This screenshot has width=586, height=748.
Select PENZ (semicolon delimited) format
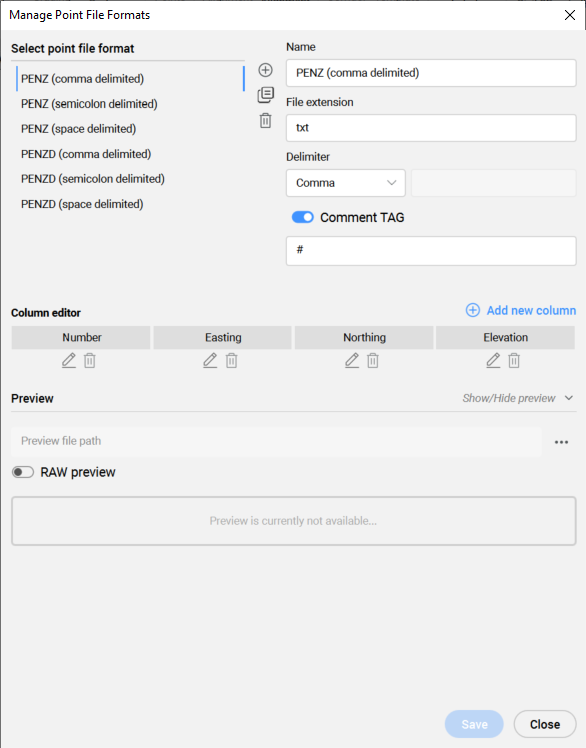click(x=89, y=104)
